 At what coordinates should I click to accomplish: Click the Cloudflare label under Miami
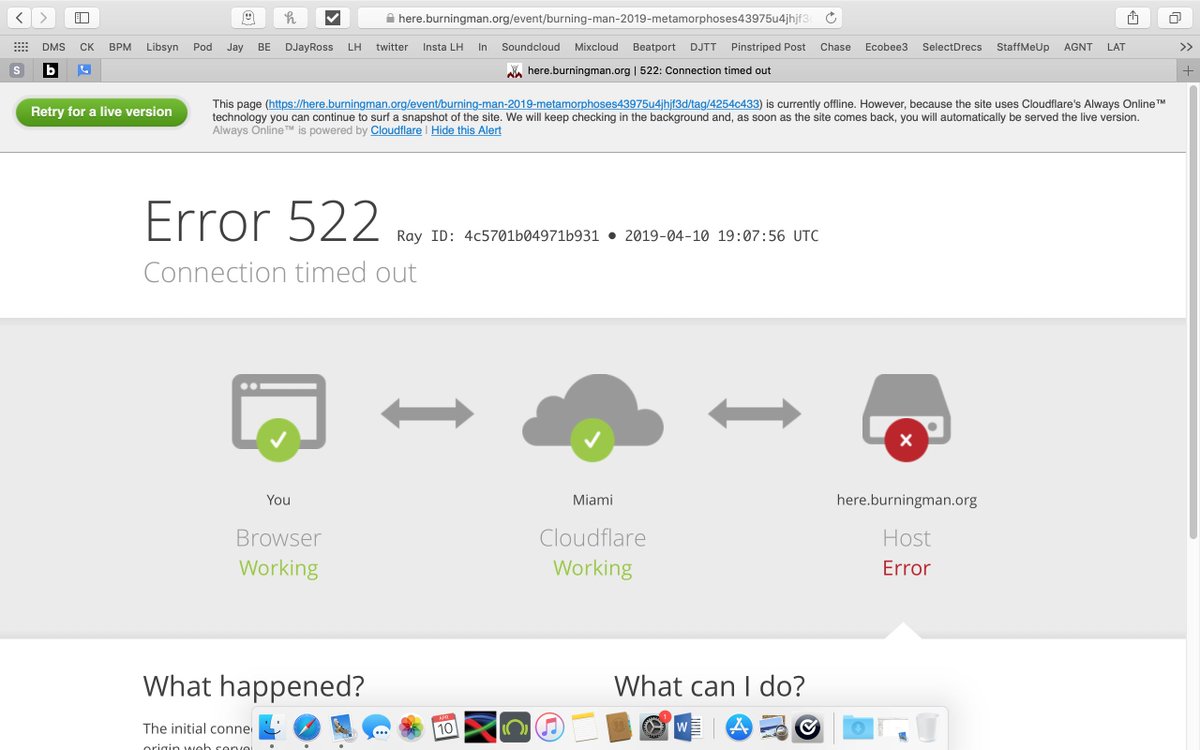pyautogui.click(x=592, y=538)
